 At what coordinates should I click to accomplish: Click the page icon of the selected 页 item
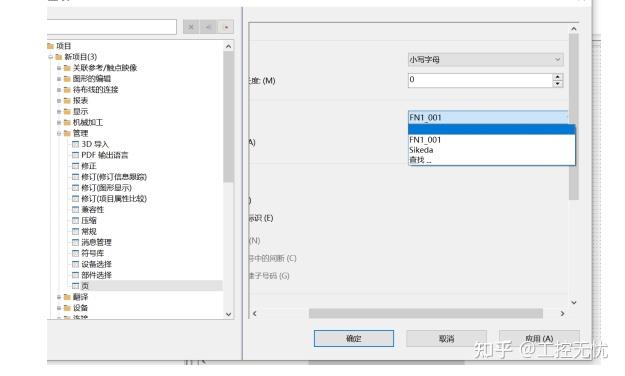point(75,285)
